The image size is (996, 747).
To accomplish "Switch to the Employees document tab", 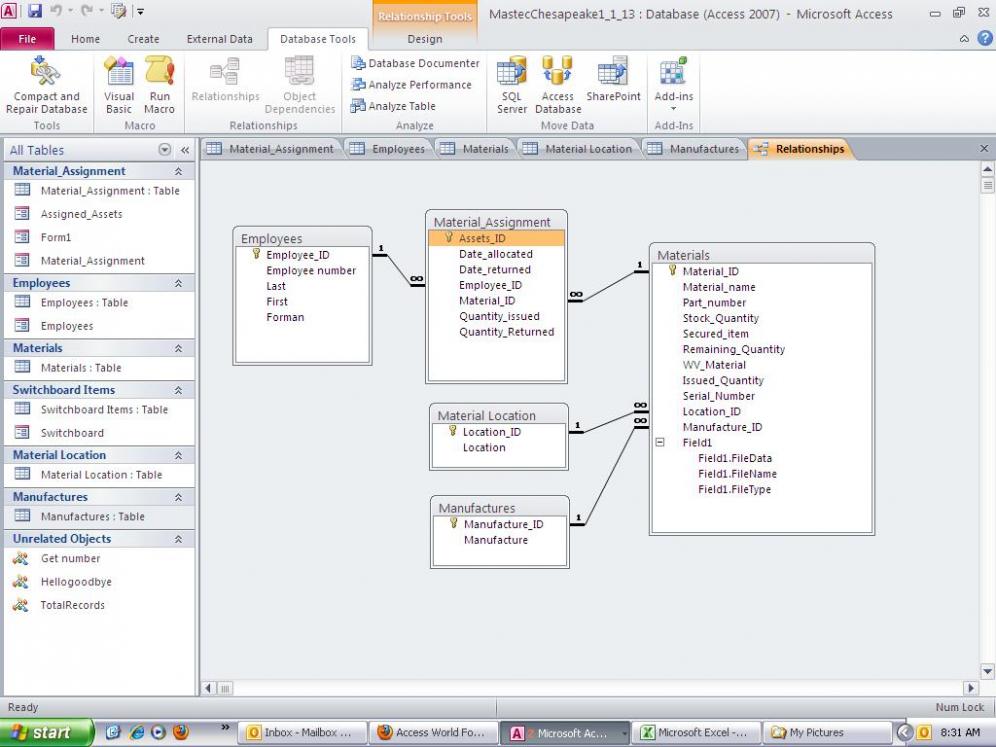I will click(x=389, y=149).
